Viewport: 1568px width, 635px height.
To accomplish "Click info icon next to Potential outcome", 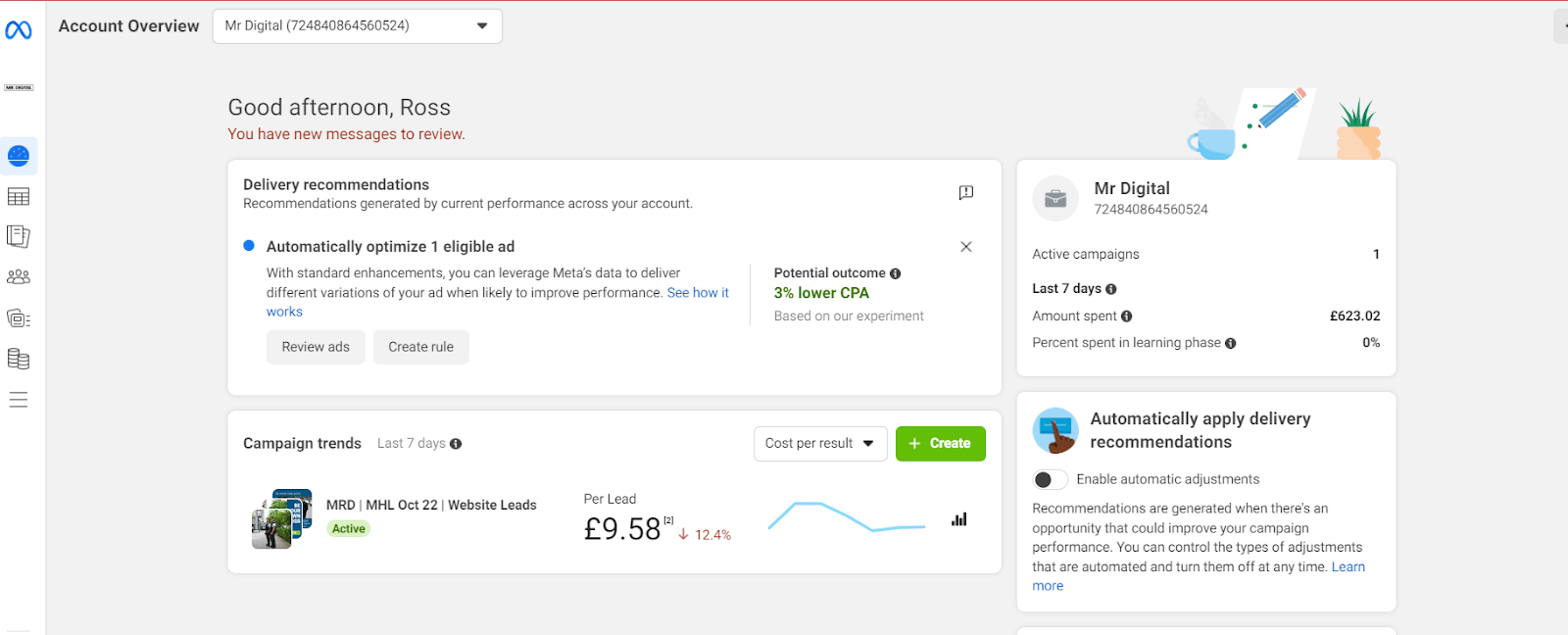I will coord(895,273).
